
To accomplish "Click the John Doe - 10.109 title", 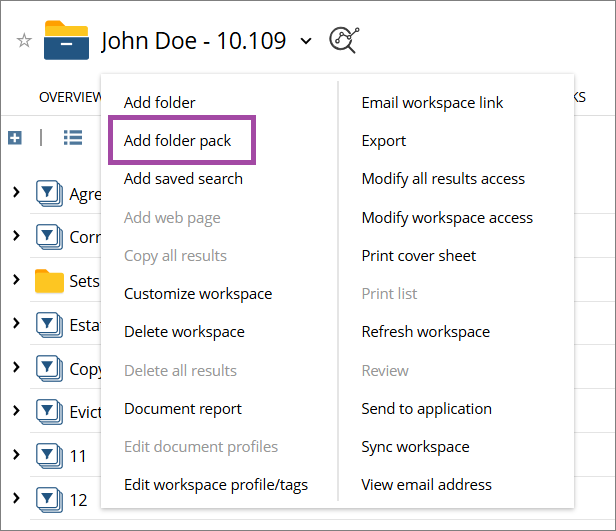I will [193, 41].
